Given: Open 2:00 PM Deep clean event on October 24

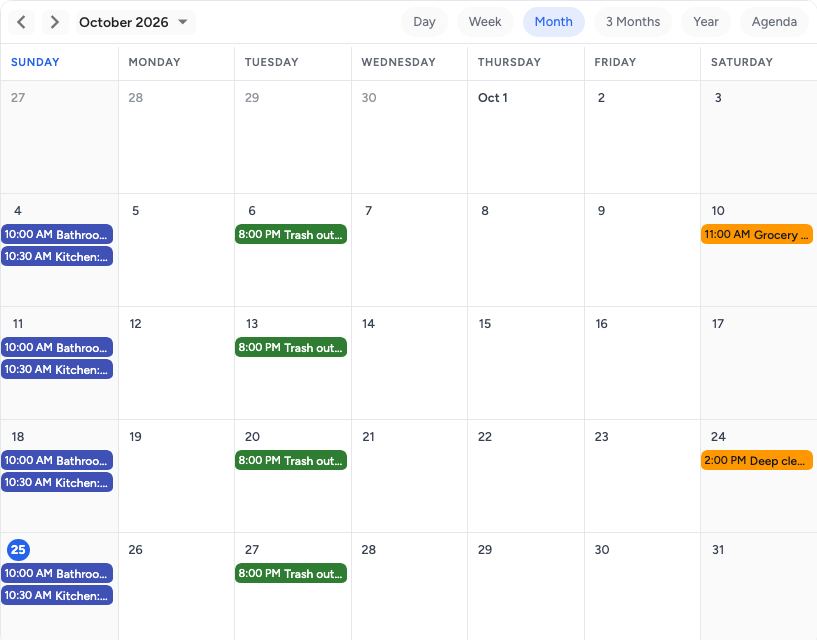Looking at the screenshot, I should coord(757,461).
